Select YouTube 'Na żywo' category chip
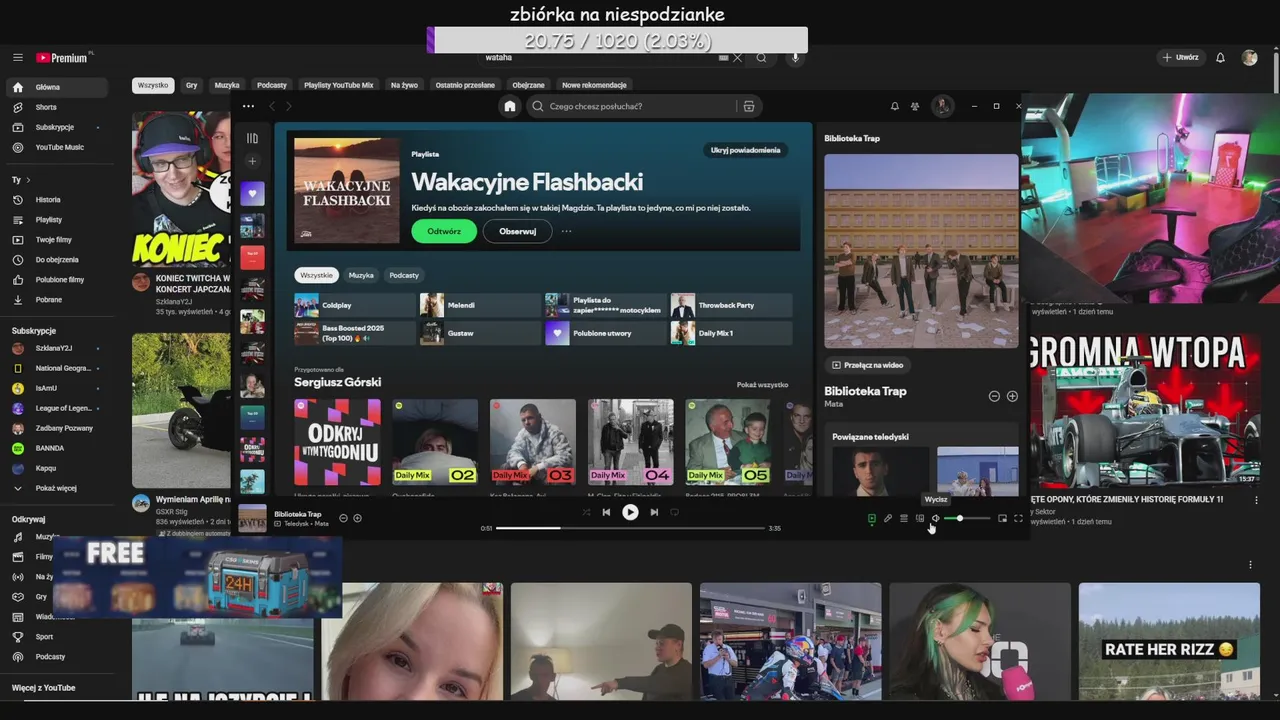Viewport: 1280px width, 720px height. coord(404,85)
